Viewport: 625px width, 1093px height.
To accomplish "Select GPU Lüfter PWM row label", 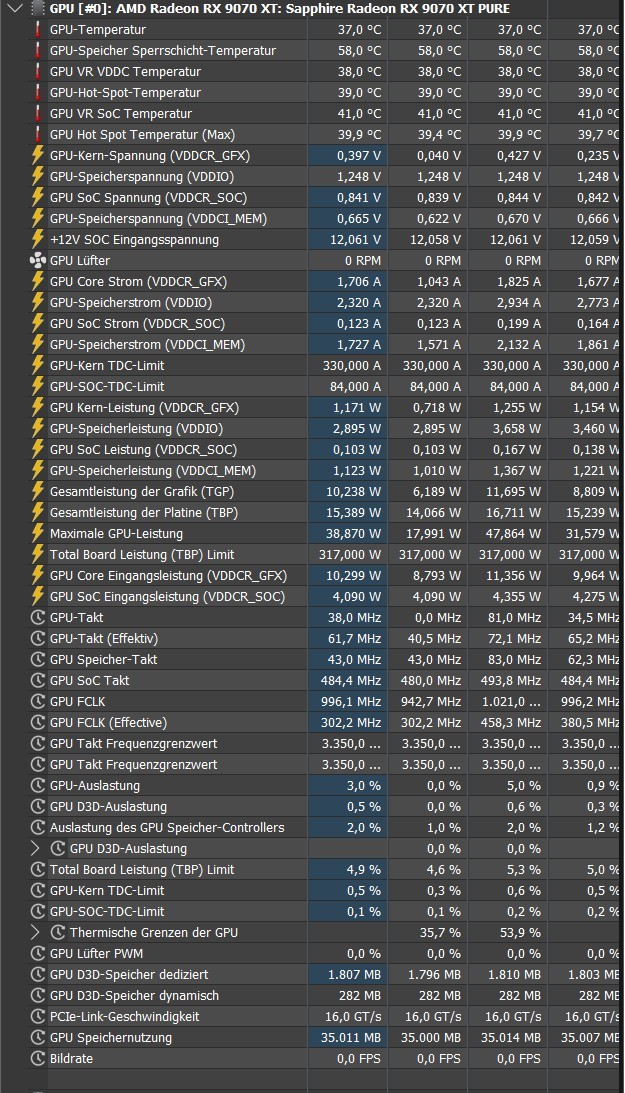I will point(96,954).
